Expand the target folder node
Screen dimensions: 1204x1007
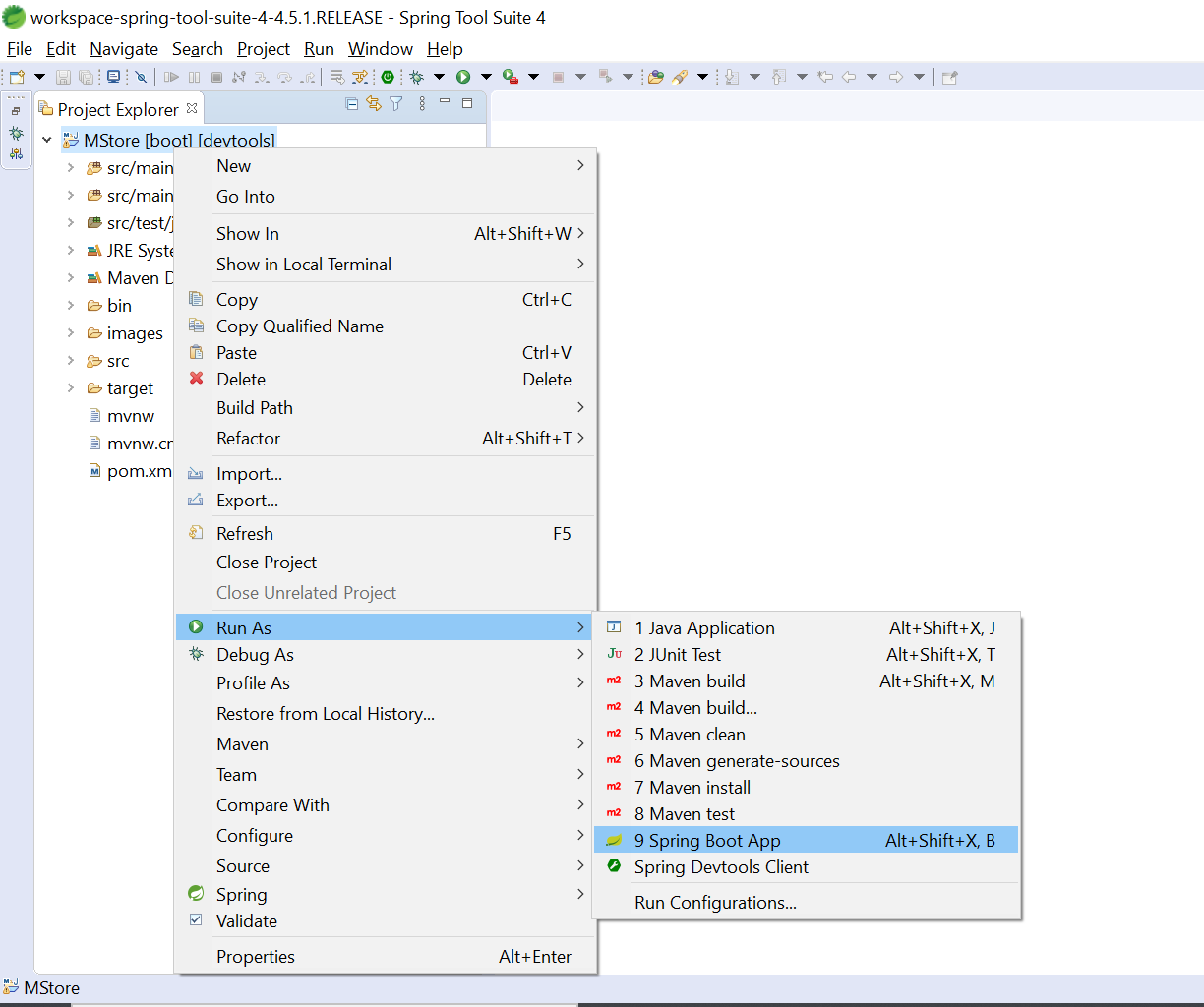(x=71, y=387)
